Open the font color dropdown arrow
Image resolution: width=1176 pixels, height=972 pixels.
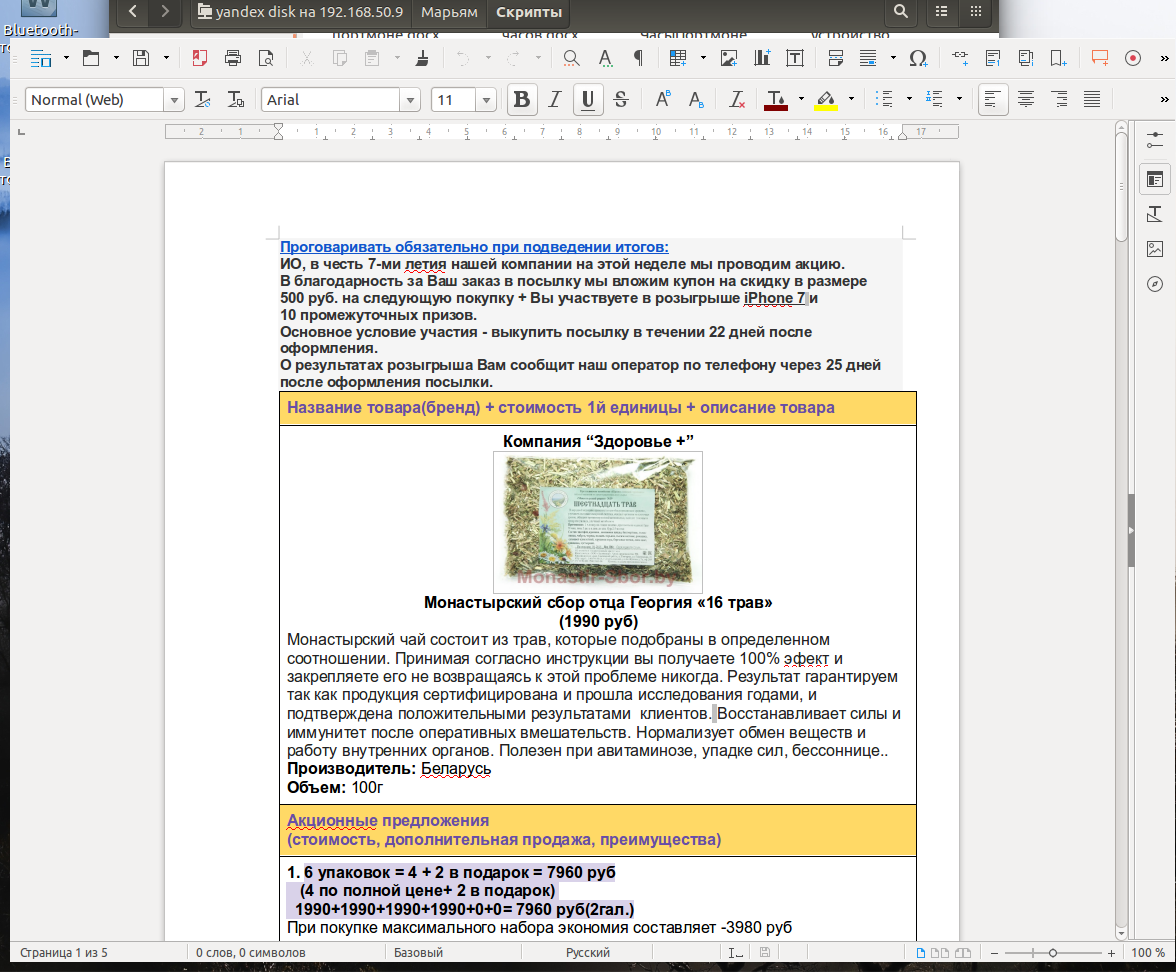[801, 99]
